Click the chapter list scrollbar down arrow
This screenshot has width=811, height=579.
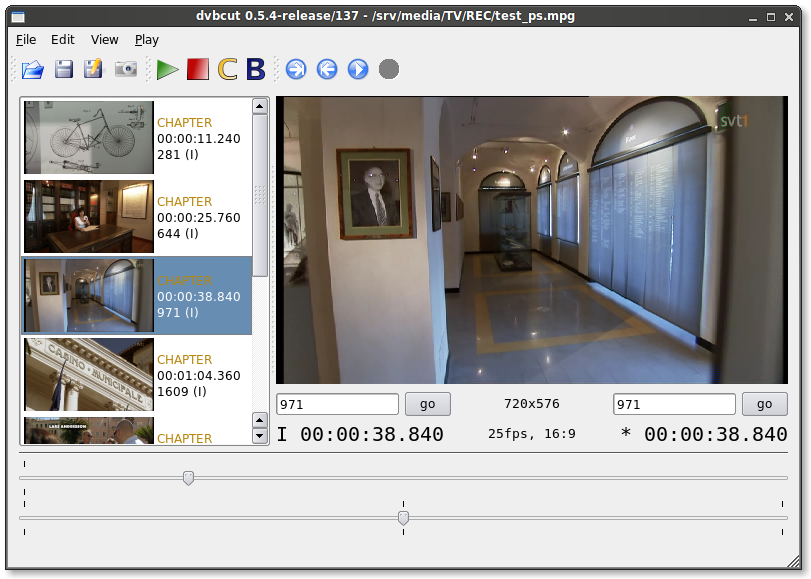260,434
